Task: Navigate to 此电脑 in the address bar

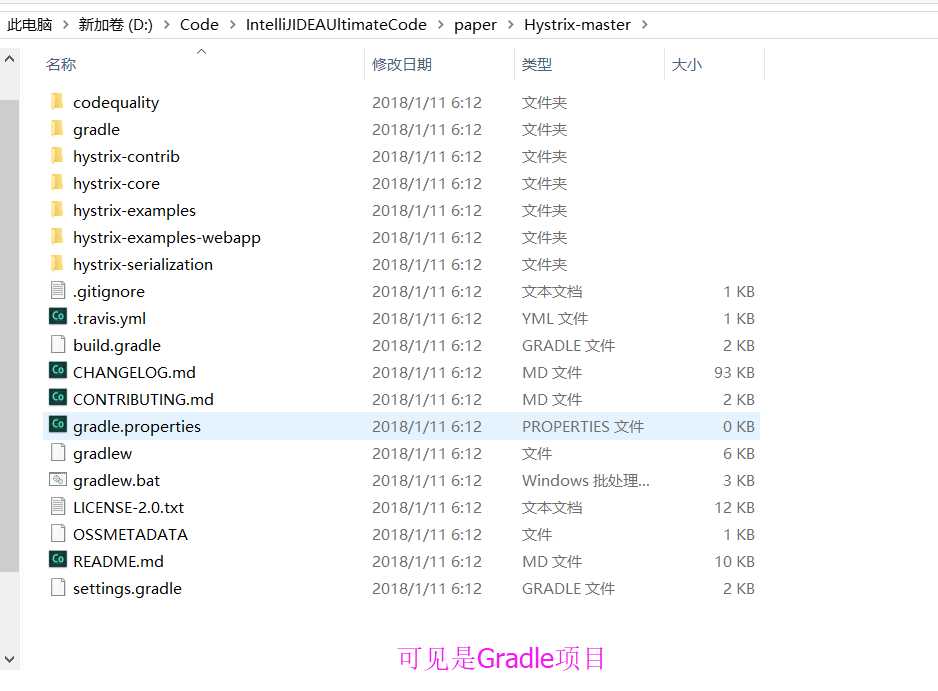Action: click(29, 25)
